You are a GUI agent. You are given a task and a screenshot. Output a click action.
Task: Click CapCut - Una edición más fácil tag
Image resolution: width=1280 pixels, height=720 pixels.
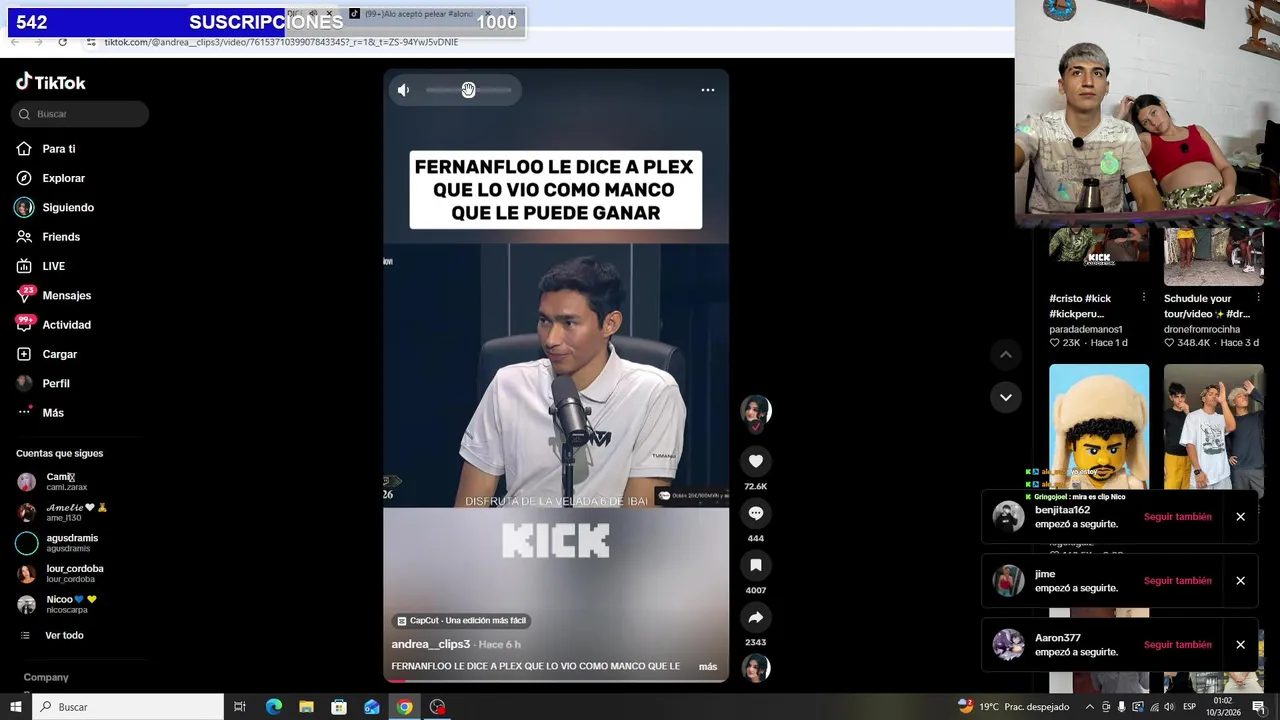pos(462,621)
